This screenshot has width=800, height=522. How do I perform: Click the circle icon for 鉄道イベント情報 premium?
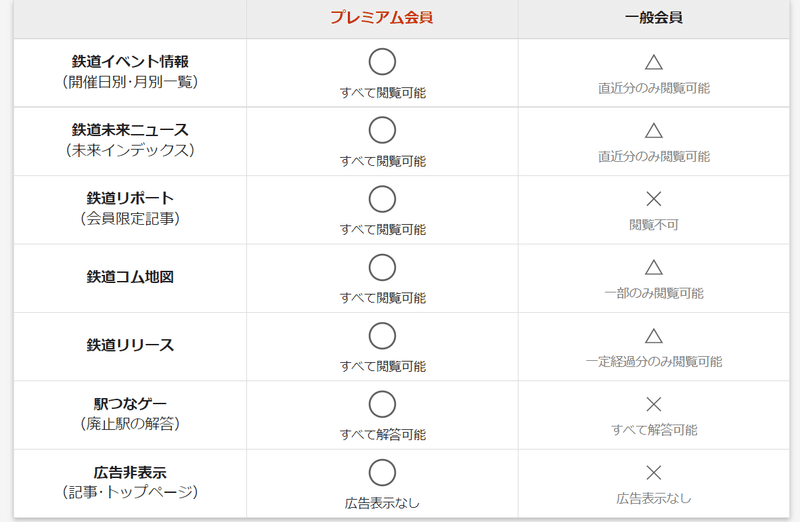[382, 62]
